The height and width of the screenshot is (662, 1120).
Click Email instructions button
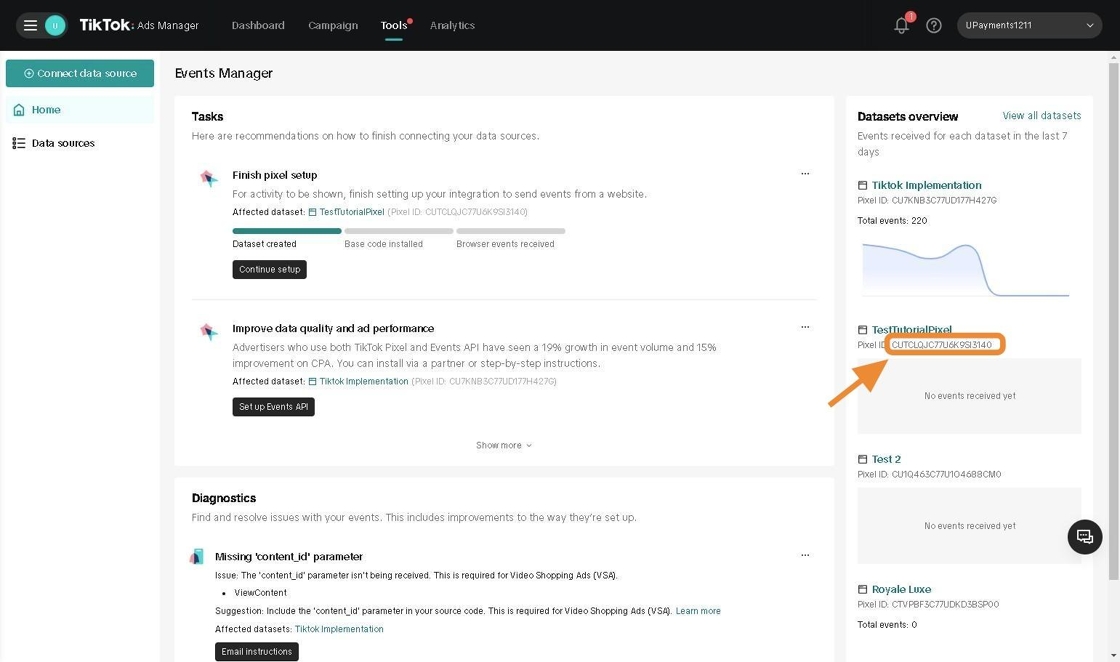tap(256, 652)
